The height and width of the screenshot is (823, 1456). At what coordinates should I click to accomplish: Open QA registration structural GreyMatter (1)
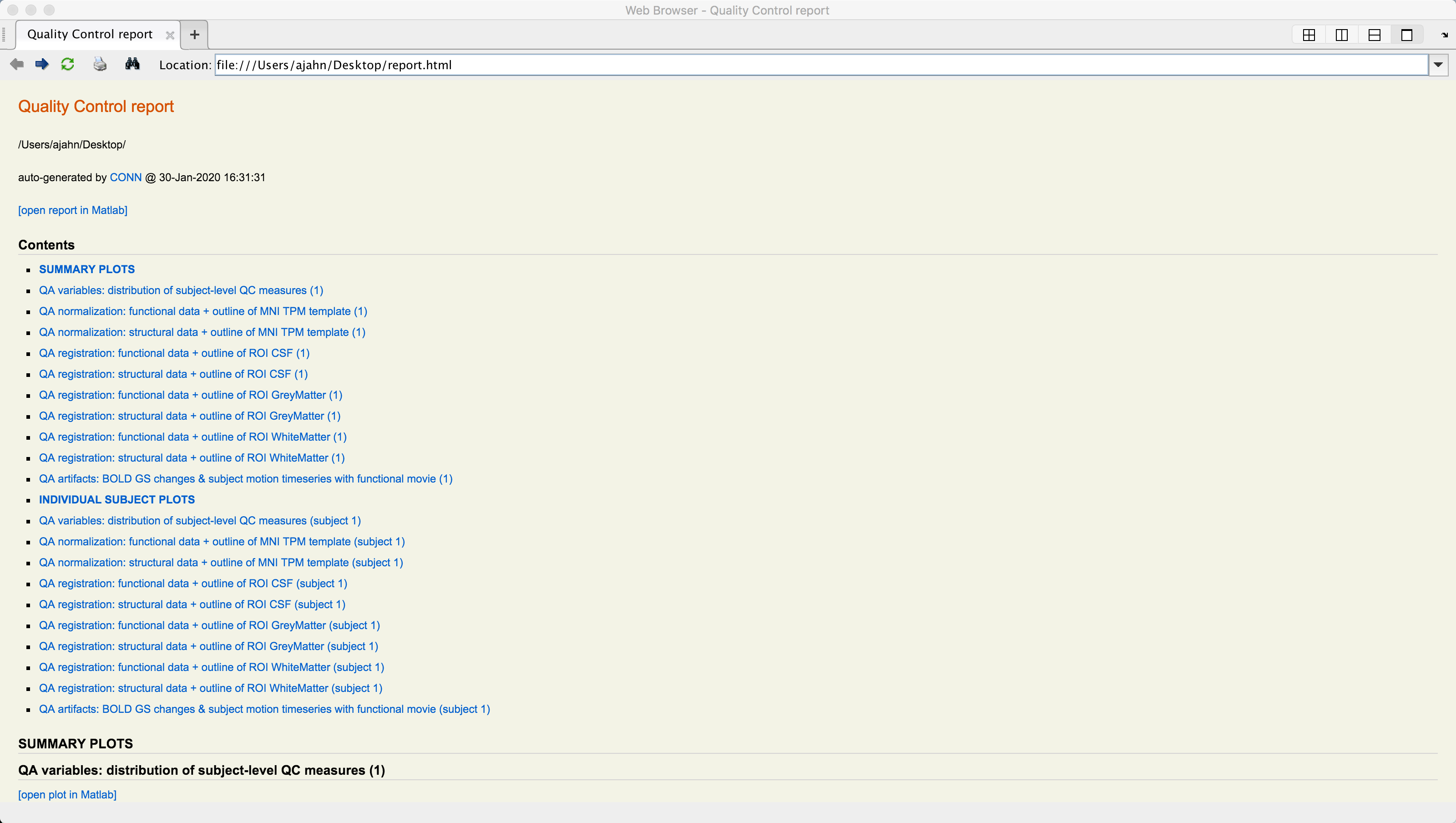190,416
